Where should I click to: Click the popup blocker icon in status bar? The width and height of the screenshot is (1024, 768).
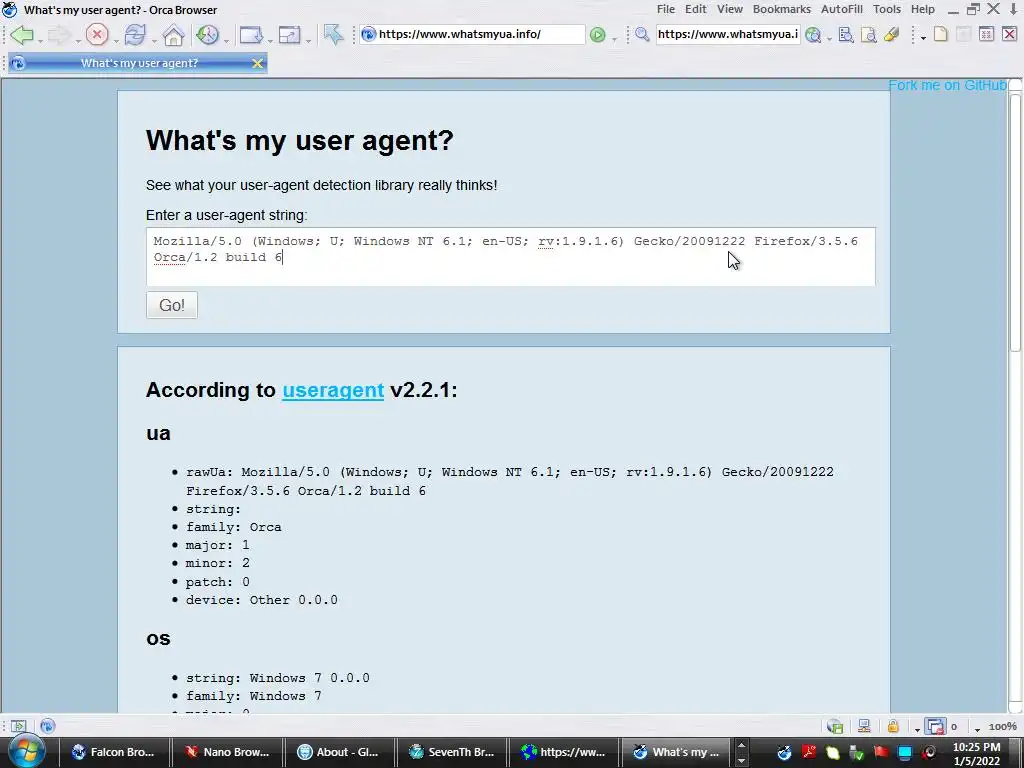(935, 726)
